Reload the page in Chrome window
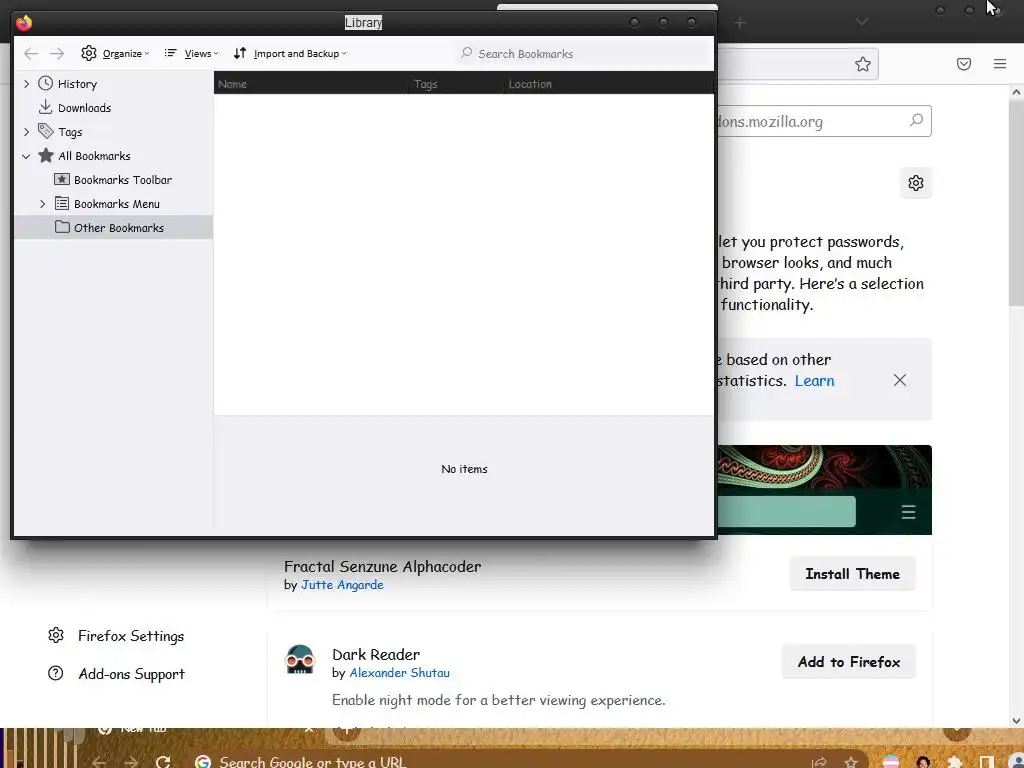This screenshot has width=1024, height=768. pos(163,761)
